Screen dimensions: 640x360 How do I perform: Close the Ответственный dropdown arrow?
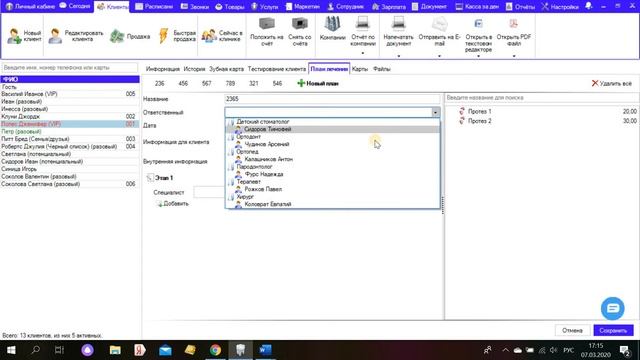[x=436, y=112]
